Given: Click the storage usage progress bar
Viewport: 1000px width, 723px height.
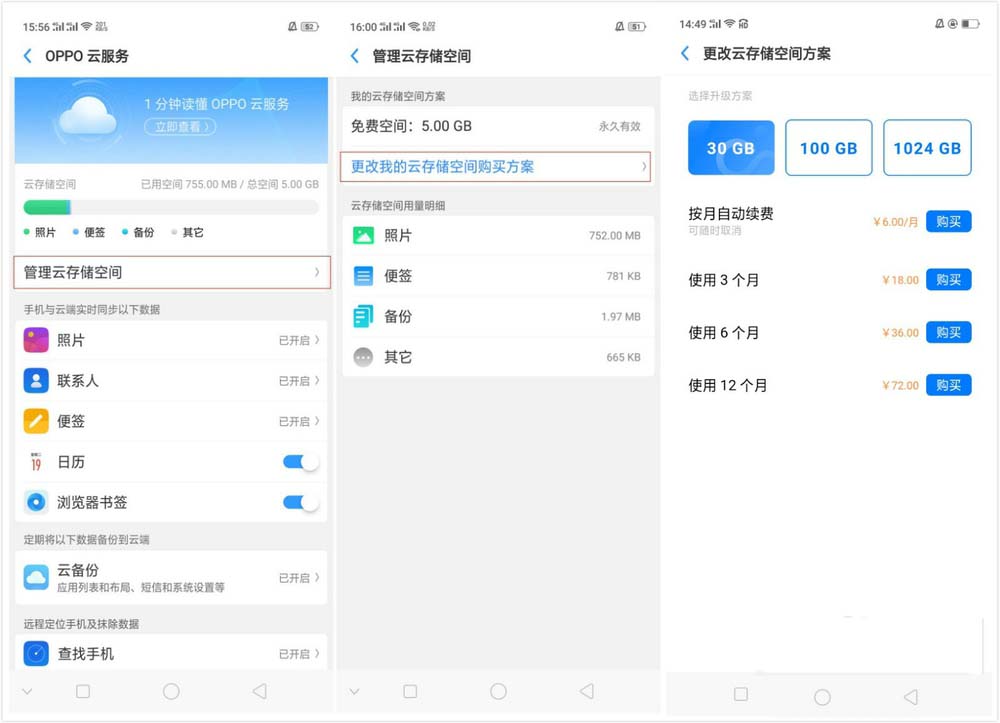Looking at the screenshot, I should pos(170,207).
